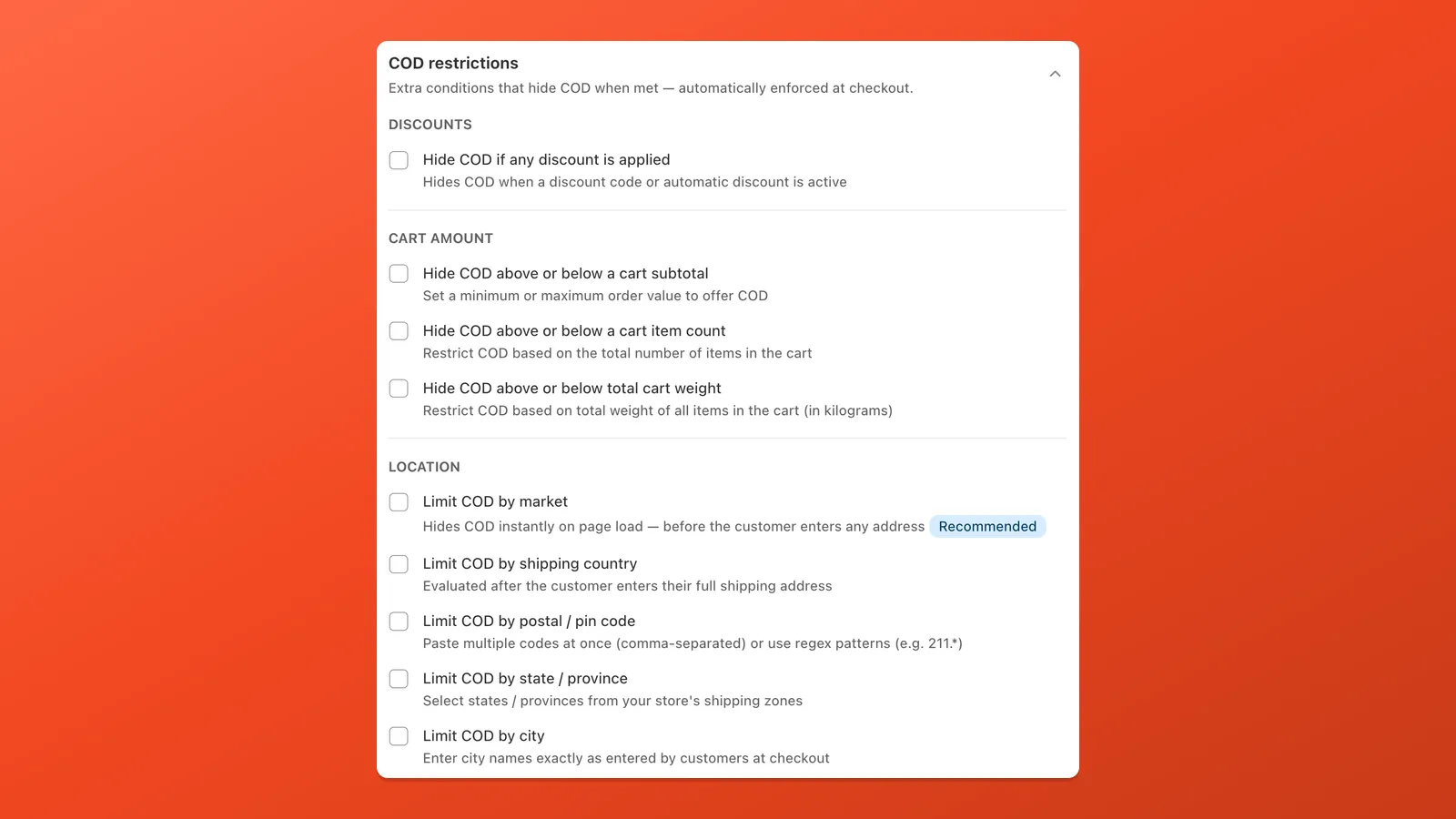Select the CART AMOUNT section header
1456x819 pixels.
click(x=440, y=238)
